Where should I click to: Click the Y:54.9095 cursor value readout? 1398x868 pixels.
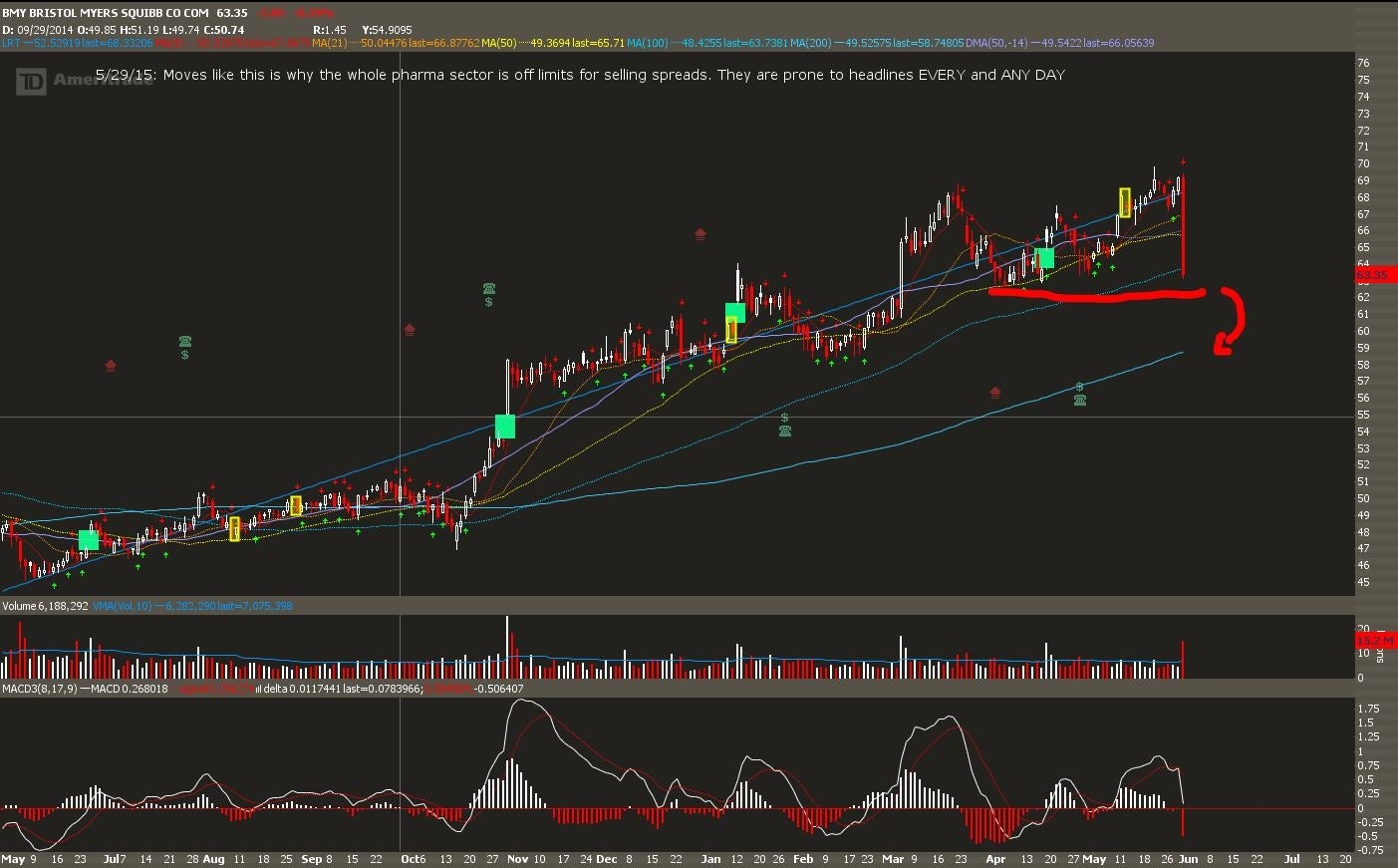388,30
